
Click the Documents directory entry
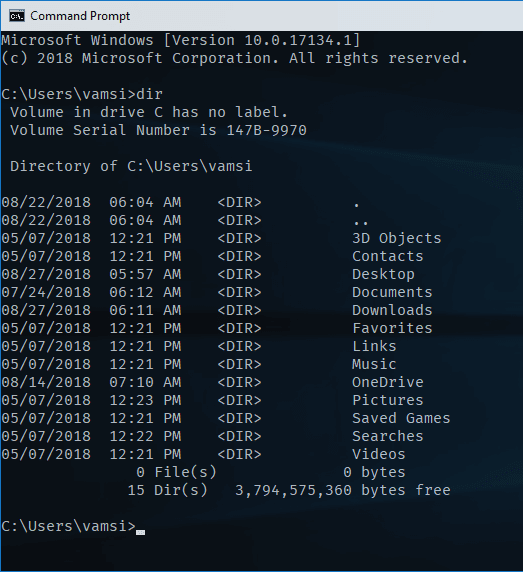392,292
